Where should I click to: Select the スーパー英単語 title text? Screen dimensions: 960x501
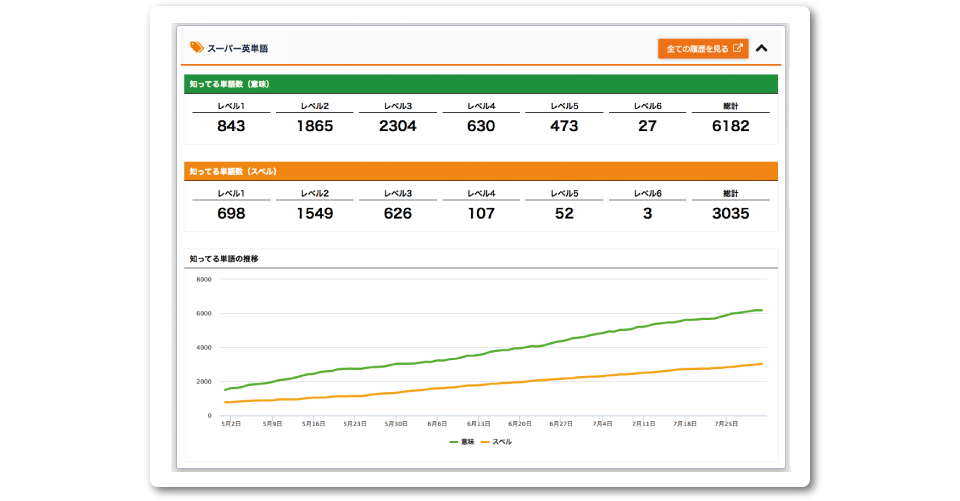(238, 48)
